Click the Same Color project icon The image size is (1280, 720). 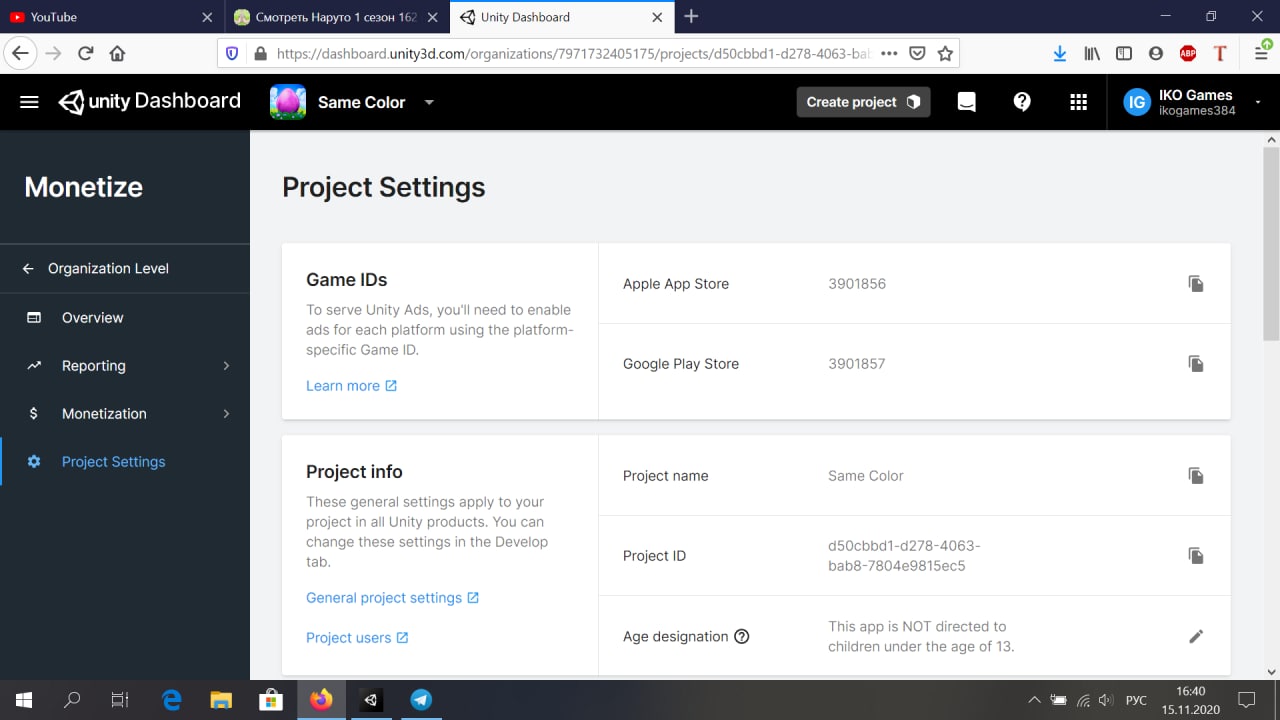tap(288, 102)
